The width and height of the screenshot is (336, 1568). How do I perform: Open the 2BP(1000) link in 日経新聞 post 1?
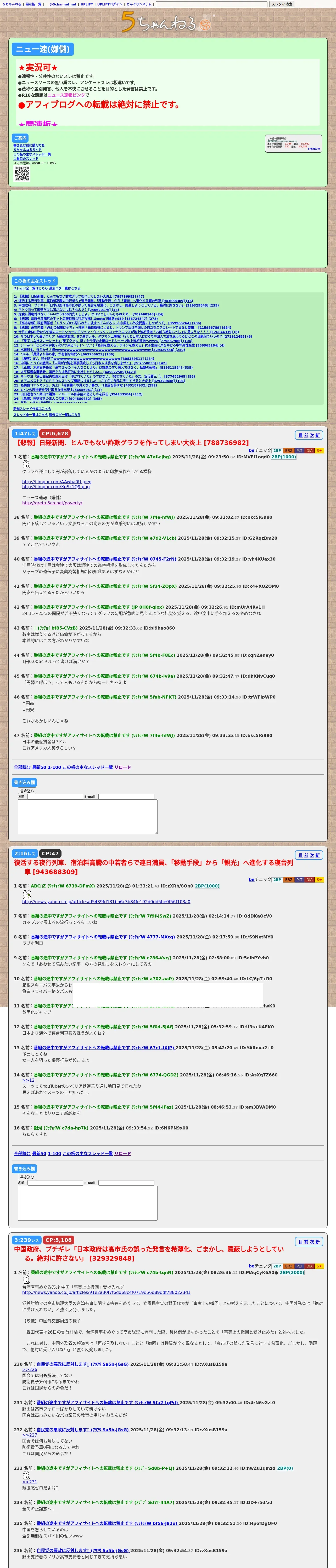click(x=284, y=457)
